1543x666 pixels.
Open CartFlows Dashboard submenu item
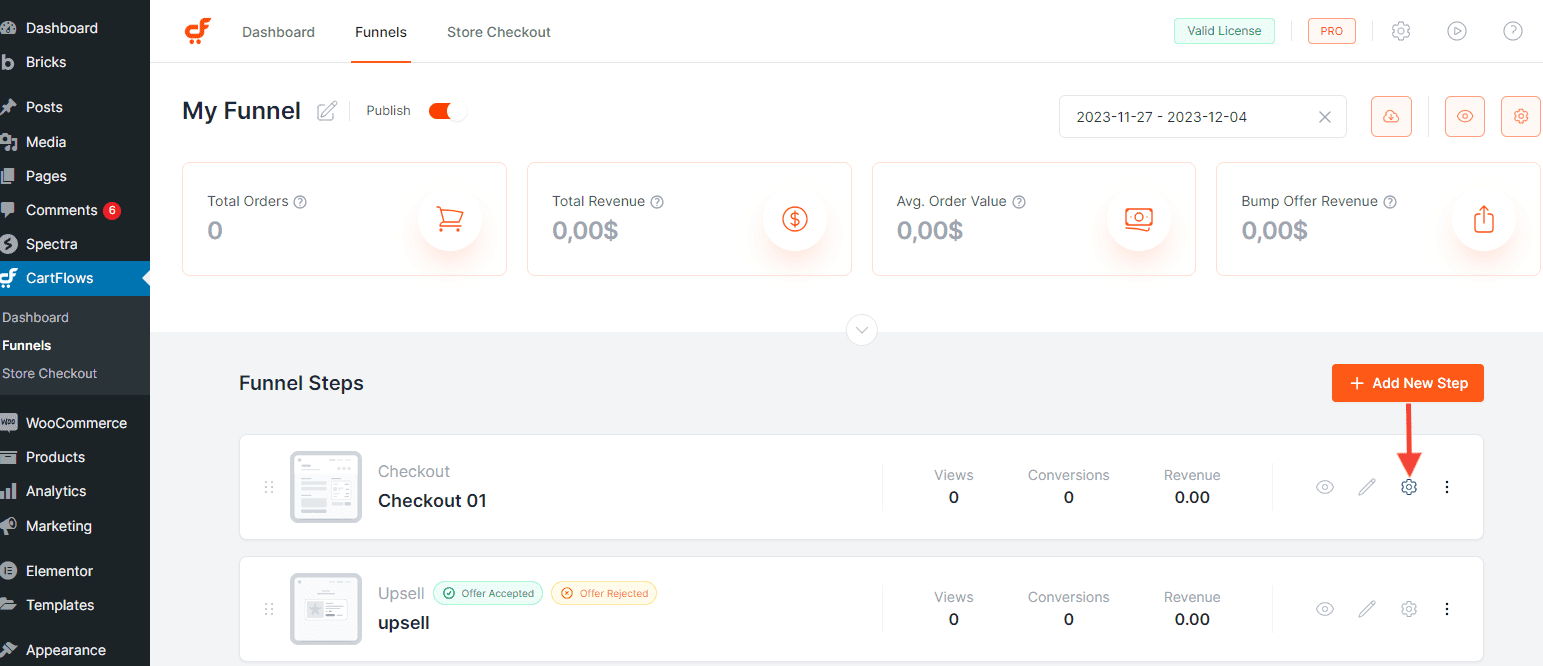pos(36,317)
